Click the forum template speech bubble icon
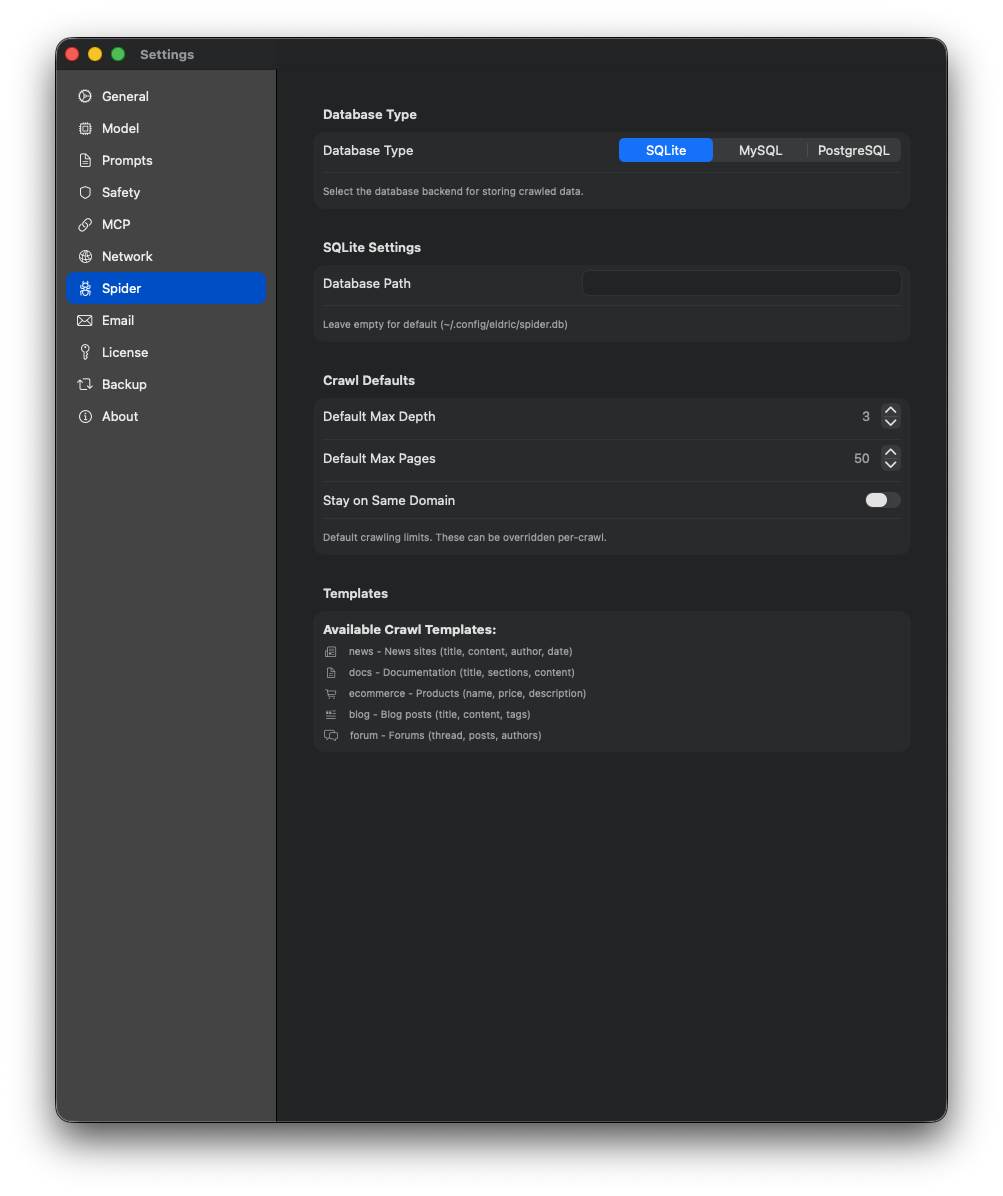 330,735
